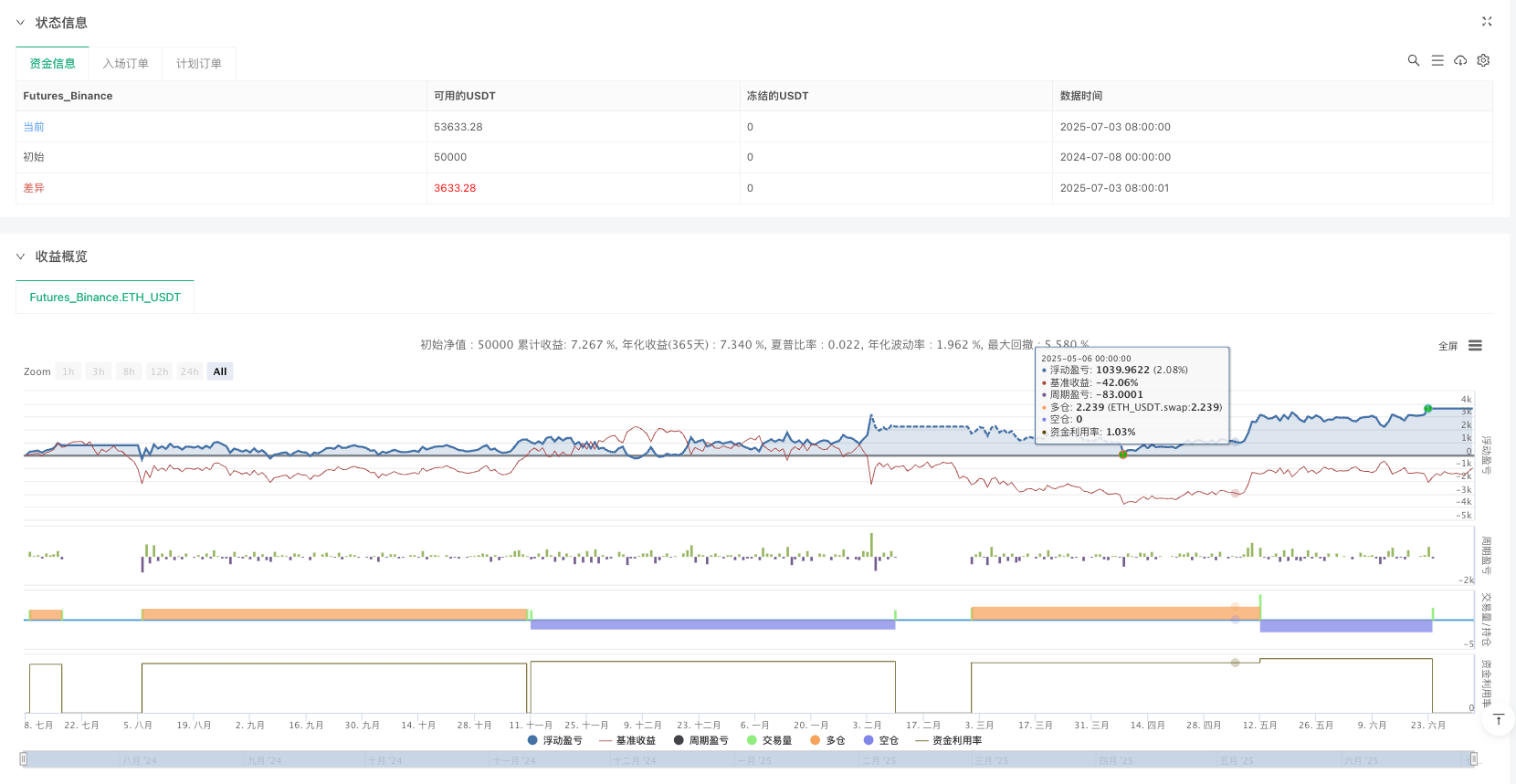Screen dimensions: 1516x784
Task: Toggle the 交易量 legend item
Action: (769, 740)
